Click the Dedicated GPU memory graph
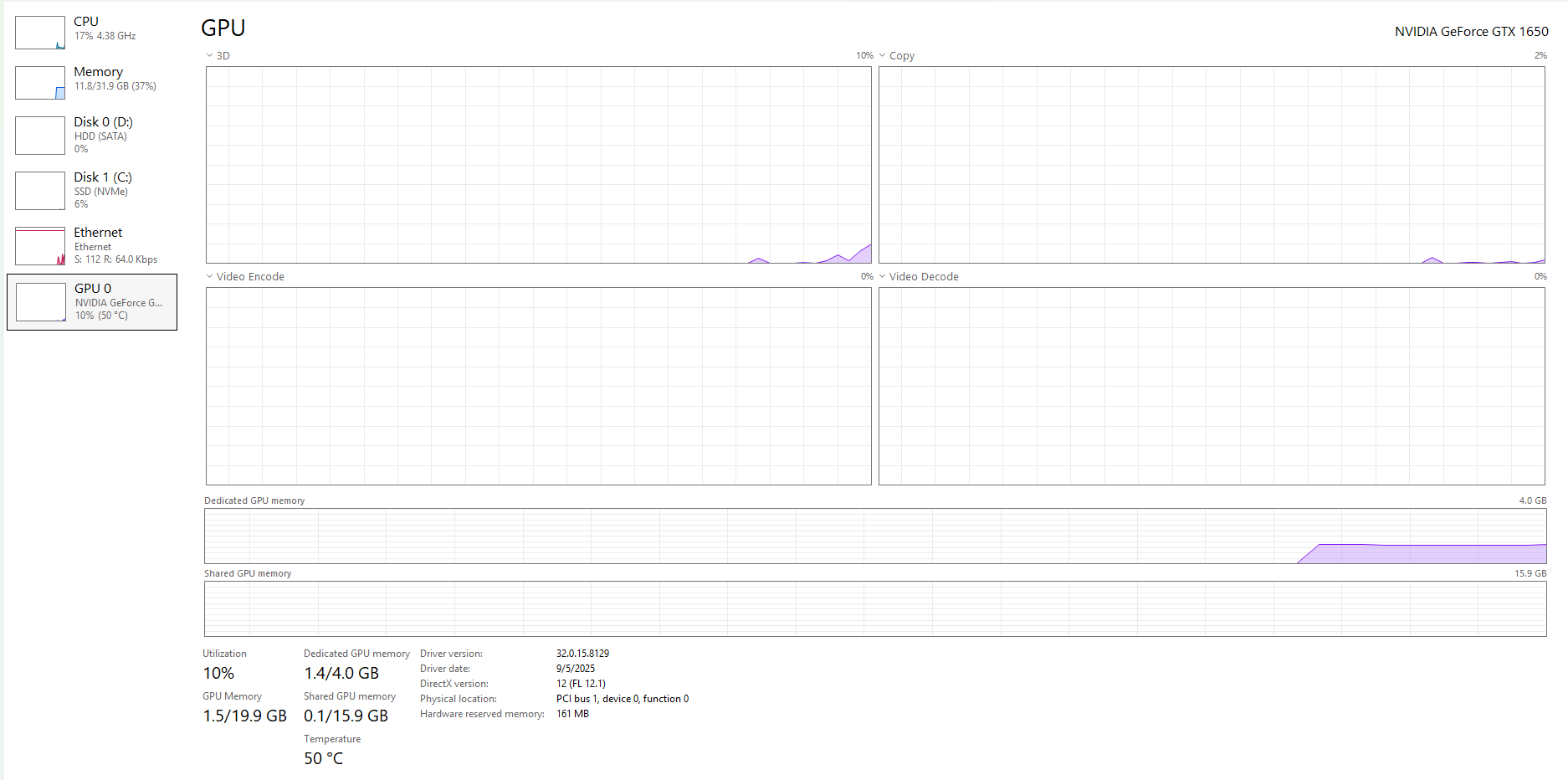Viewport: 1568px width, 780px height. coord(875,536)
